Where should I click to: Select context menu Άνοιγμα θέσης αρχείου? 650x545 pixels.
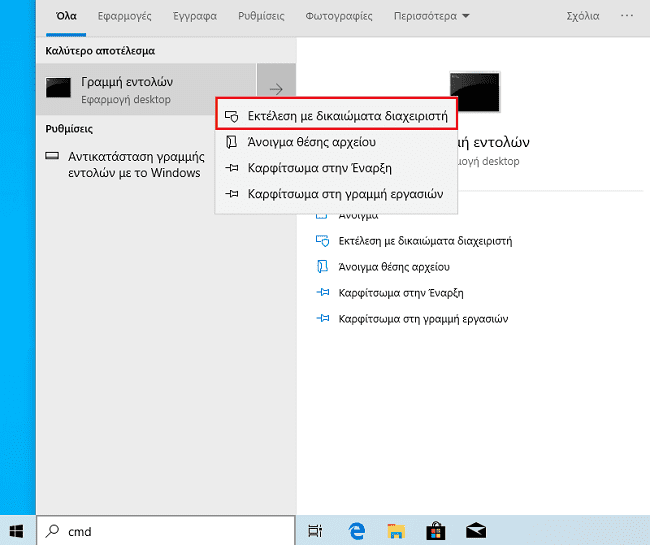336,142
